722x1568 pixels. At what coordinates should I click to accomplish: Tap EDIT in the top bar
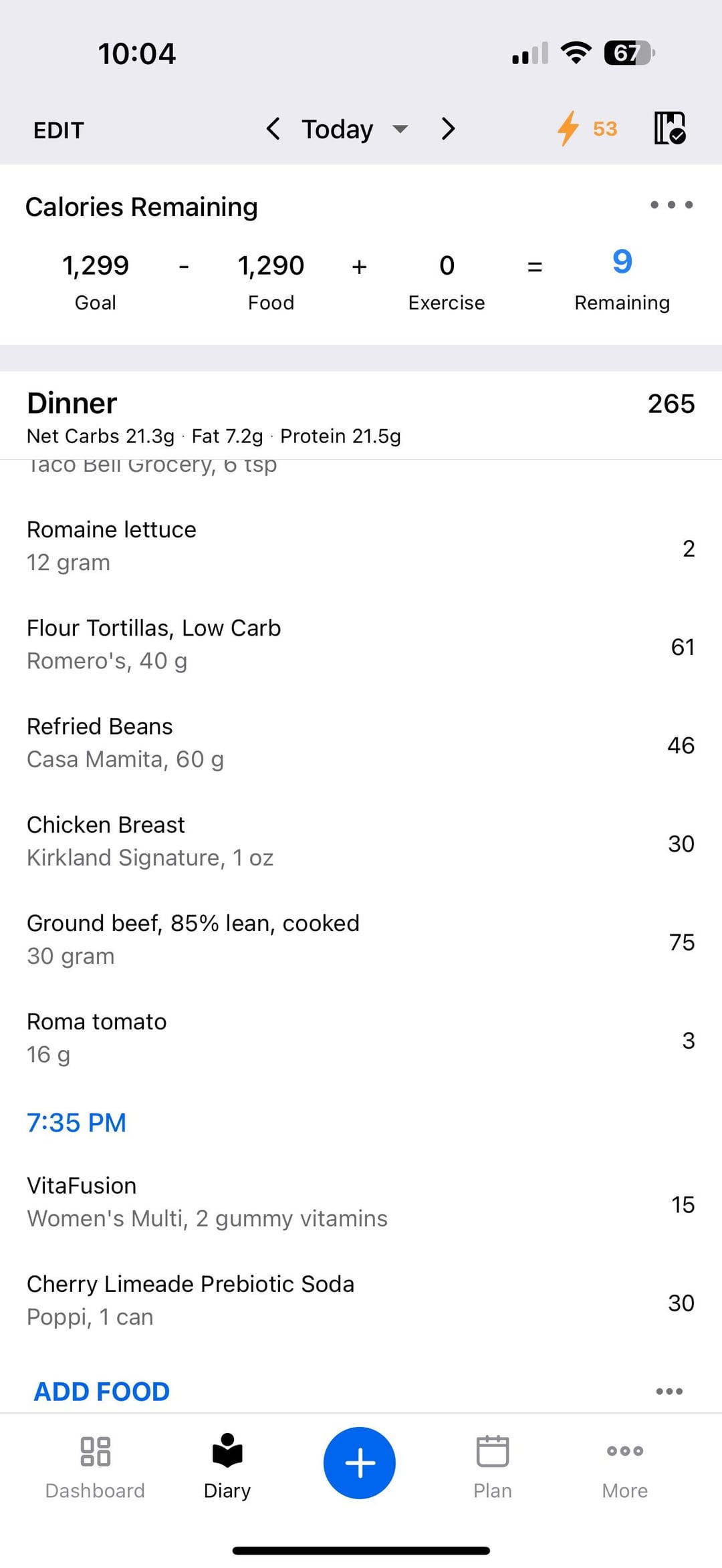click(x=59, y=130)
